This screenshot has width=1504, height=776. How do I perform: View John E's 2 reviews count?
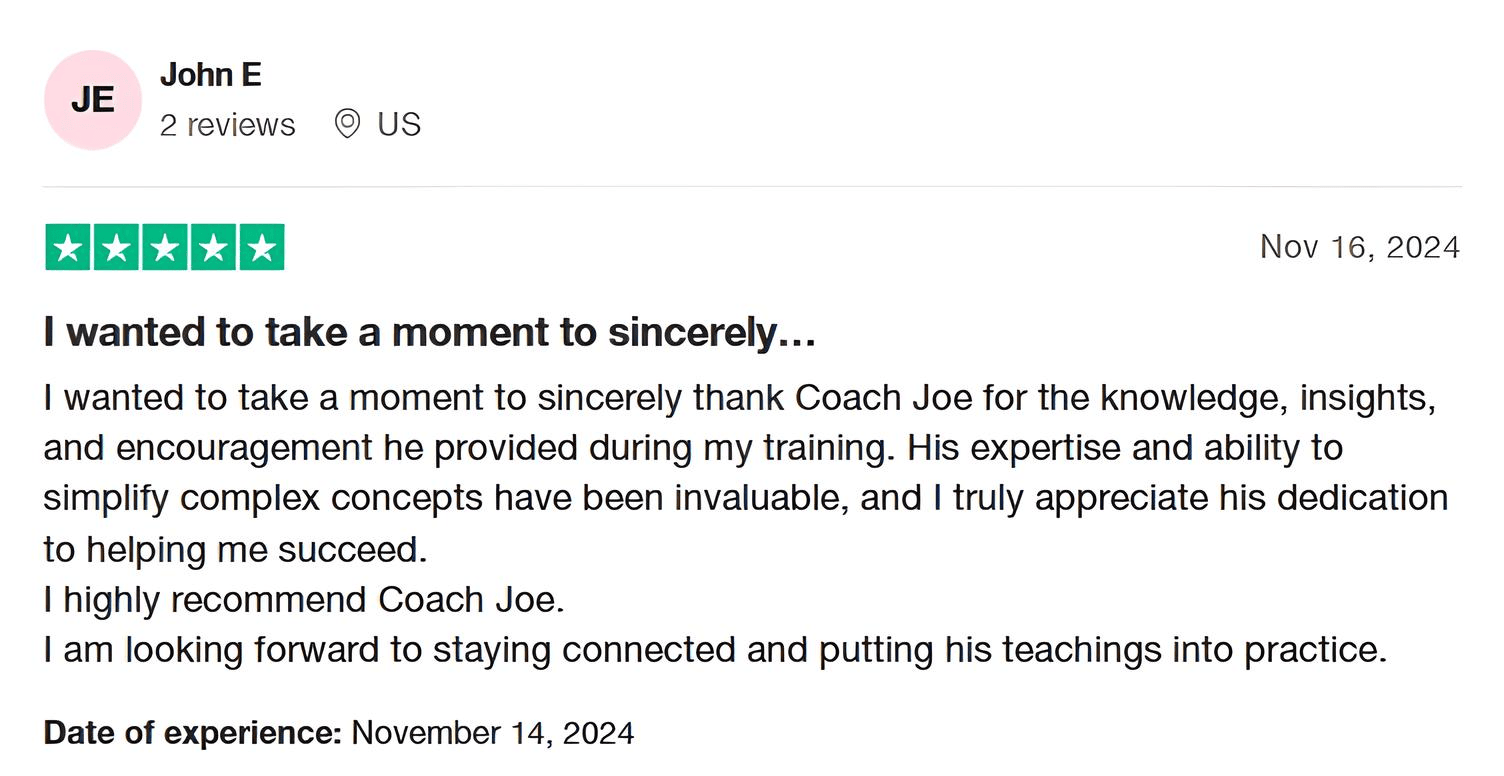[228, 125]
